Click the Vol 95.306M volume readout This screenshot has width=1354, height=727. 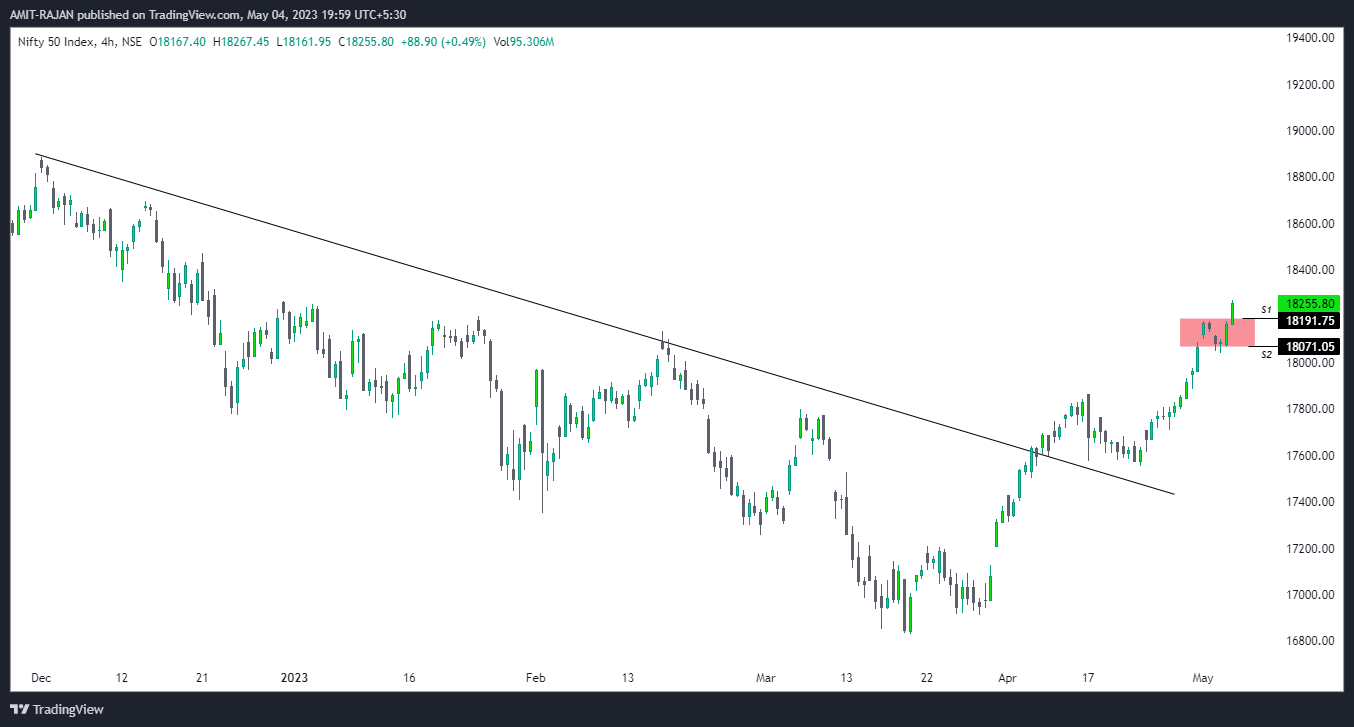(x=525, y=42)
